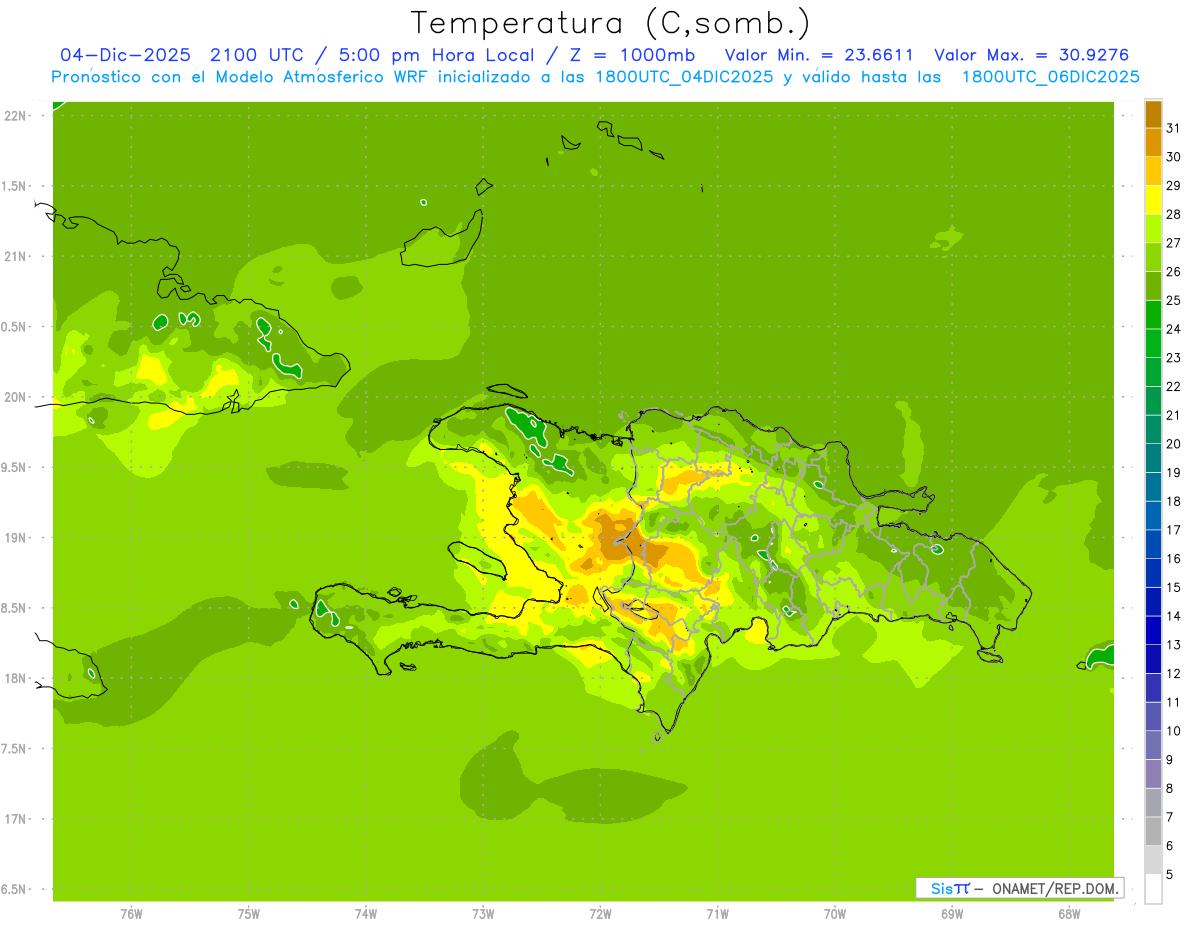
Task: Click the '7.5N' latitude label
Action: click(15, 749)
